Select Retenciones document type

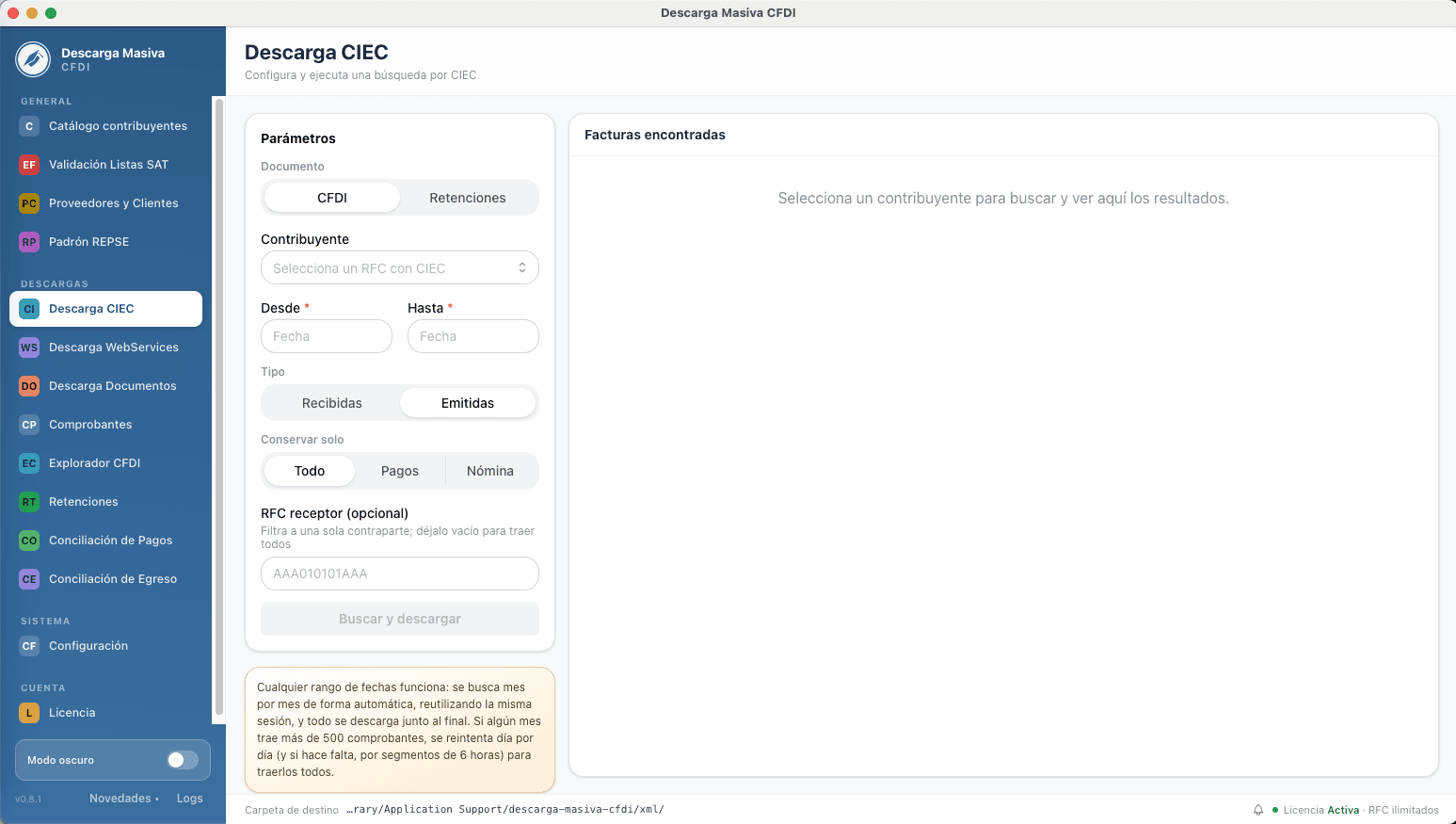click(x=468, y=198)
